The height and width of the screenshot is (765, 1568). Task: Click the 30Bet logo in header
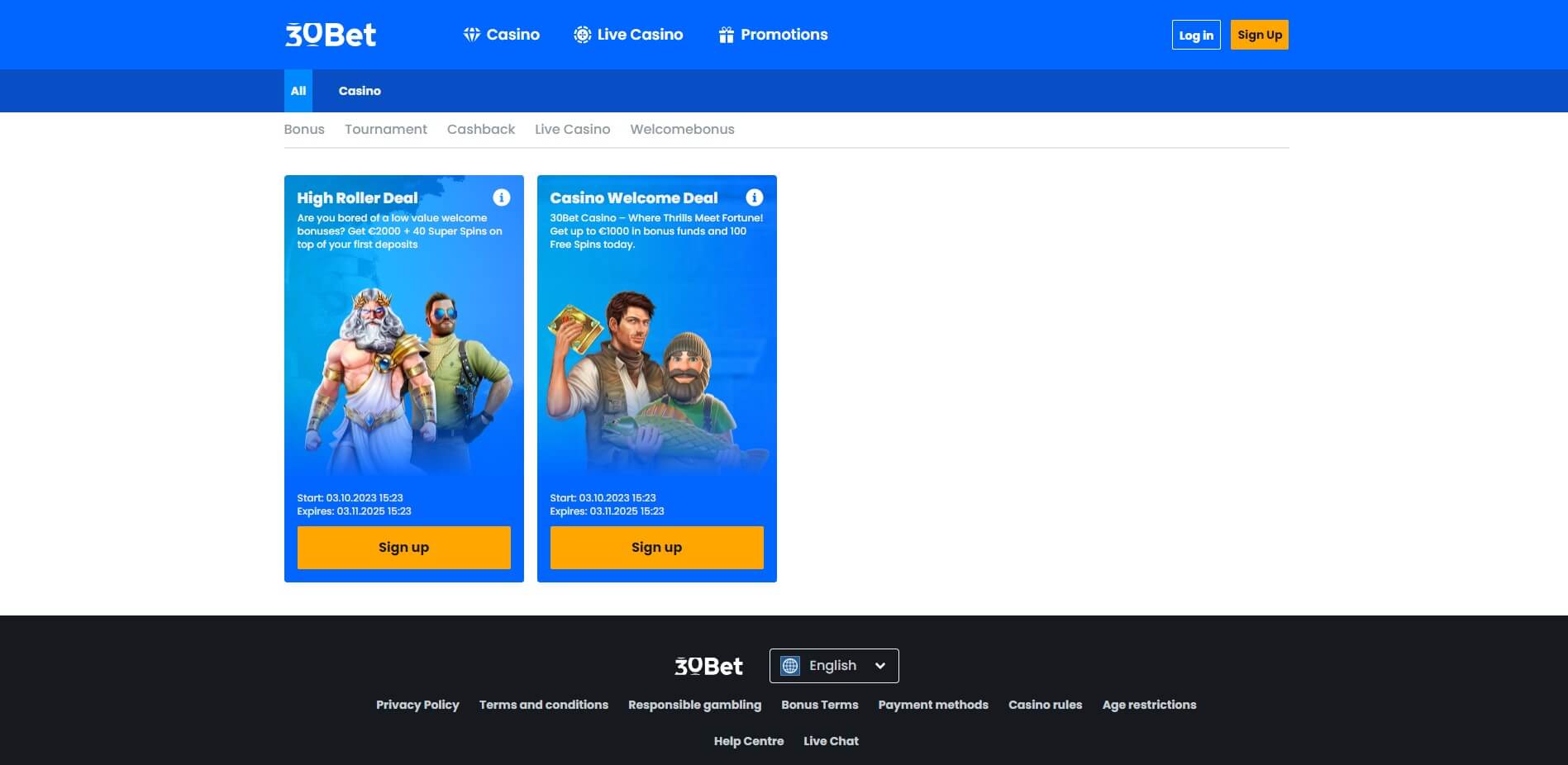331,35
